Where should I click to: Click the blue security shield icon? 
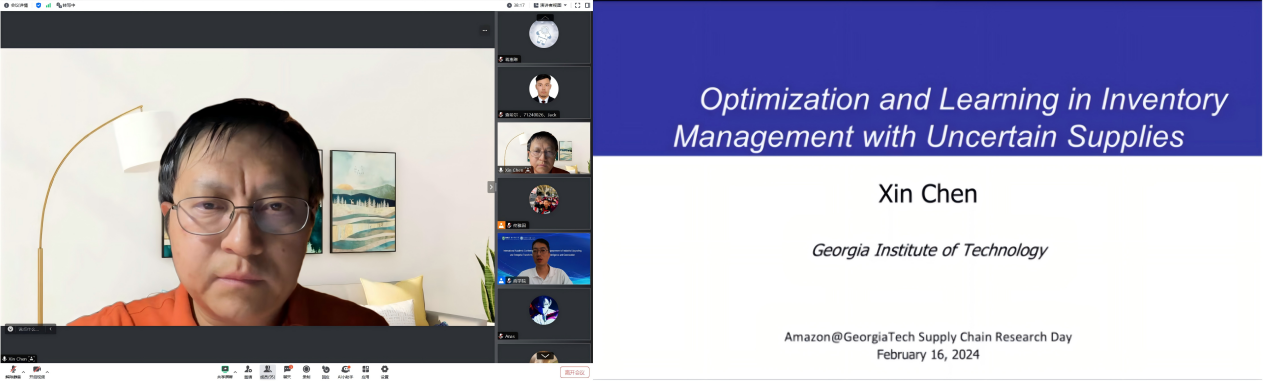39,5
